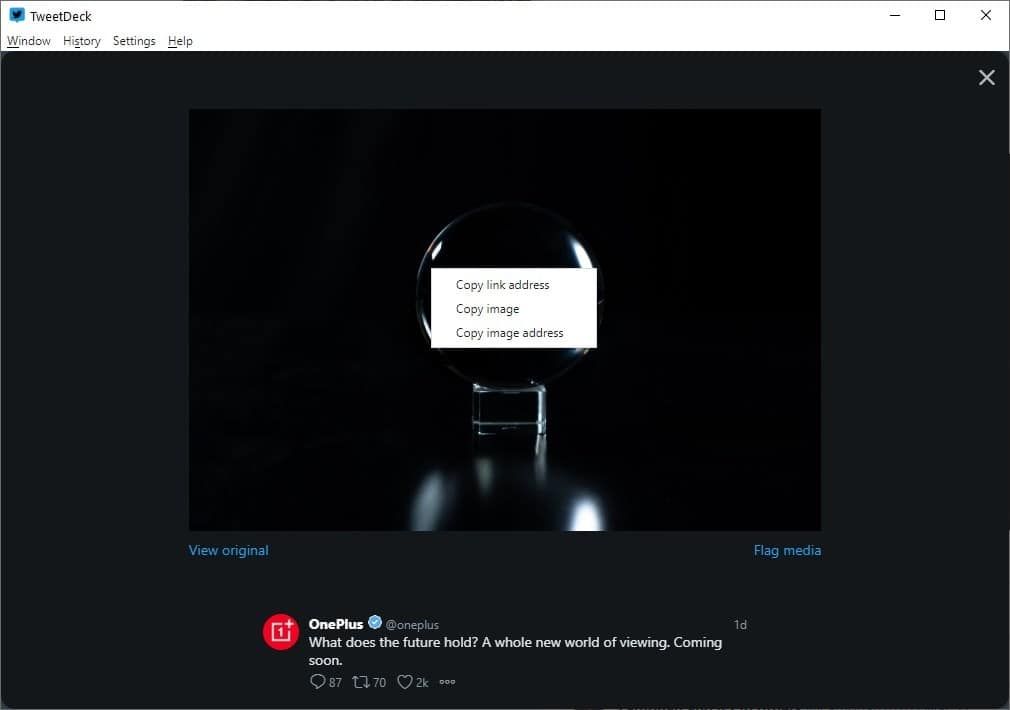Click the OnePlus account name
1010x710 pixels.
(x=336, y=624)
